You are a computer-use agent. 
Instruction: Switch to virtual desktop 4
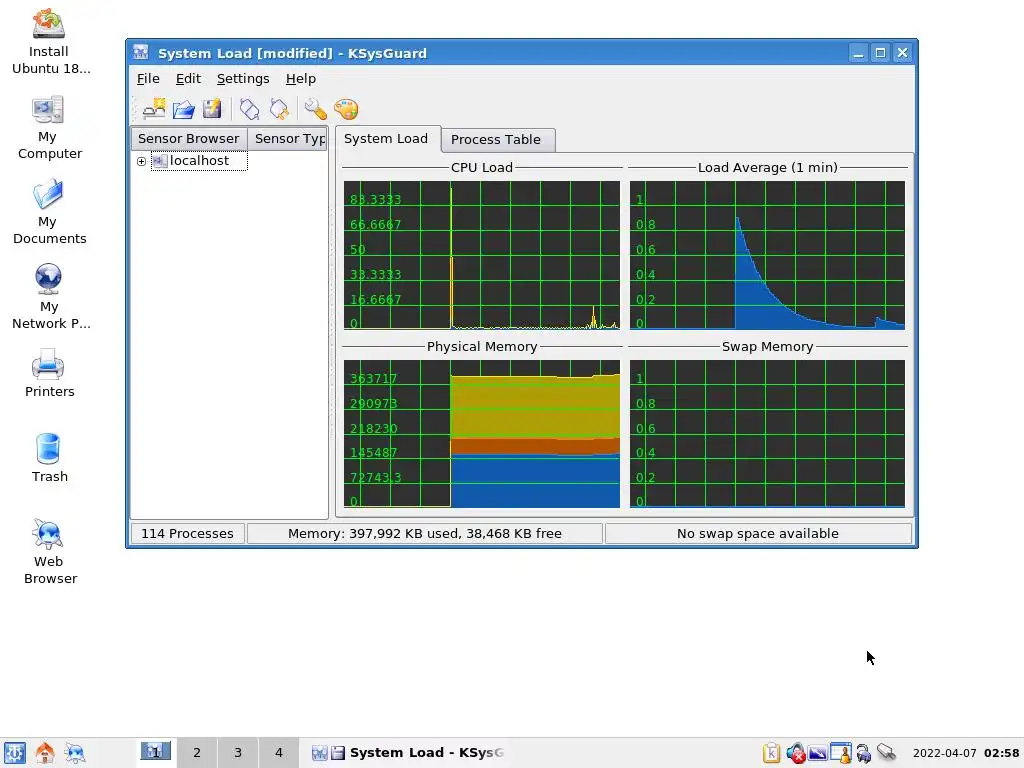[x=279, y=752]
